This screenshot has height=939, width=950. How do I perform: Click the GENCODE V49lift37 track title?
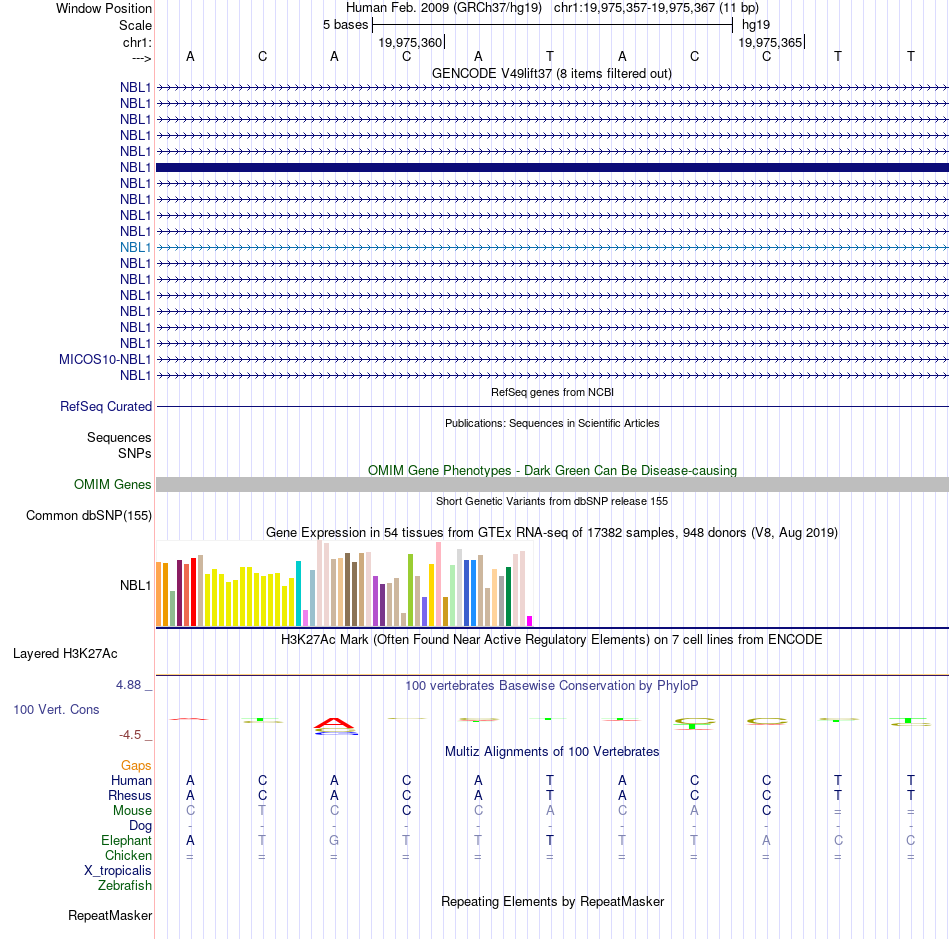[x=551, y=73]
